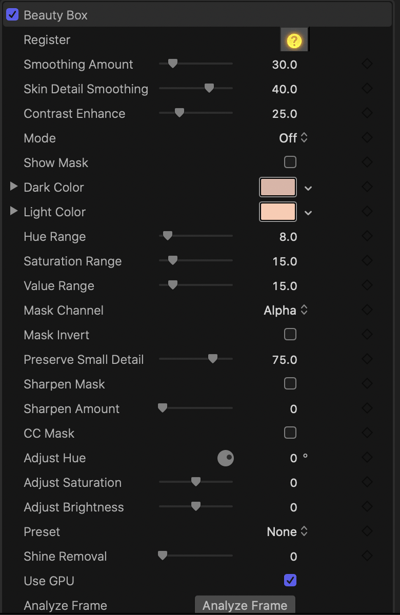Click the Analyze Frame button
The image size is (400, 615).
tap(245, 605)
